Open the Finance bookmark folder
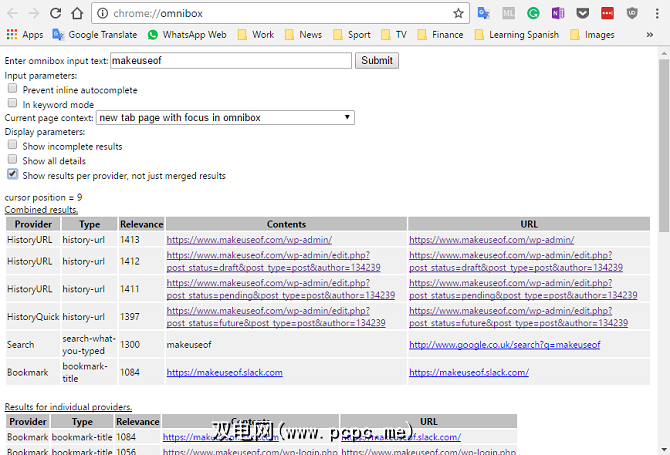This screenshot has width=670, height=455. point(440,35)
